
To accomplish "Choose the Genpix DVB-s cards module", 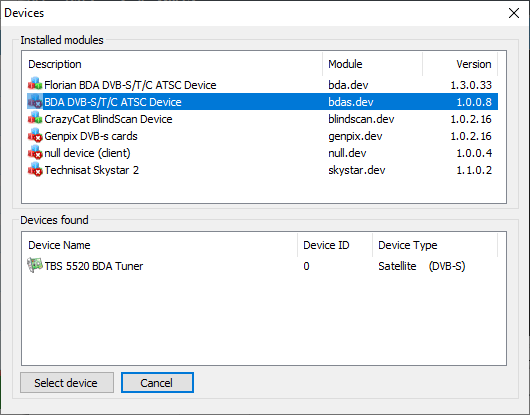I will [262, 136].
